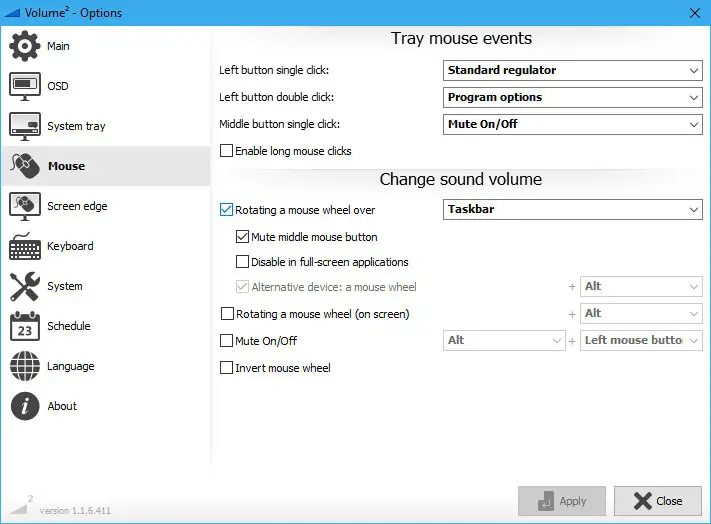Enable Invert mouse wheel option
This screenshot has height=524, width=711.
coord(226,368)
